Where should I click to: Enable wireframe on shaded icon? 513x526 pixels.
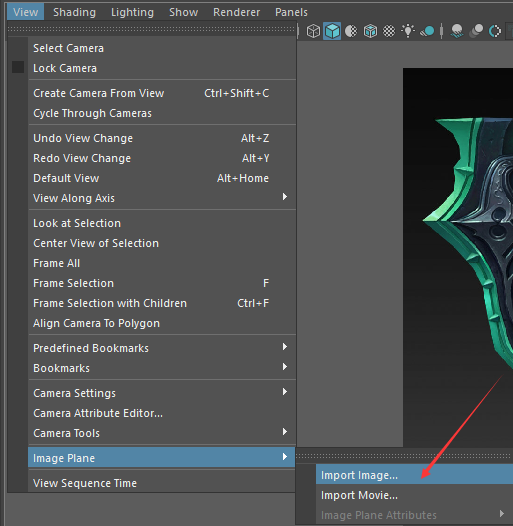(370, 31)
